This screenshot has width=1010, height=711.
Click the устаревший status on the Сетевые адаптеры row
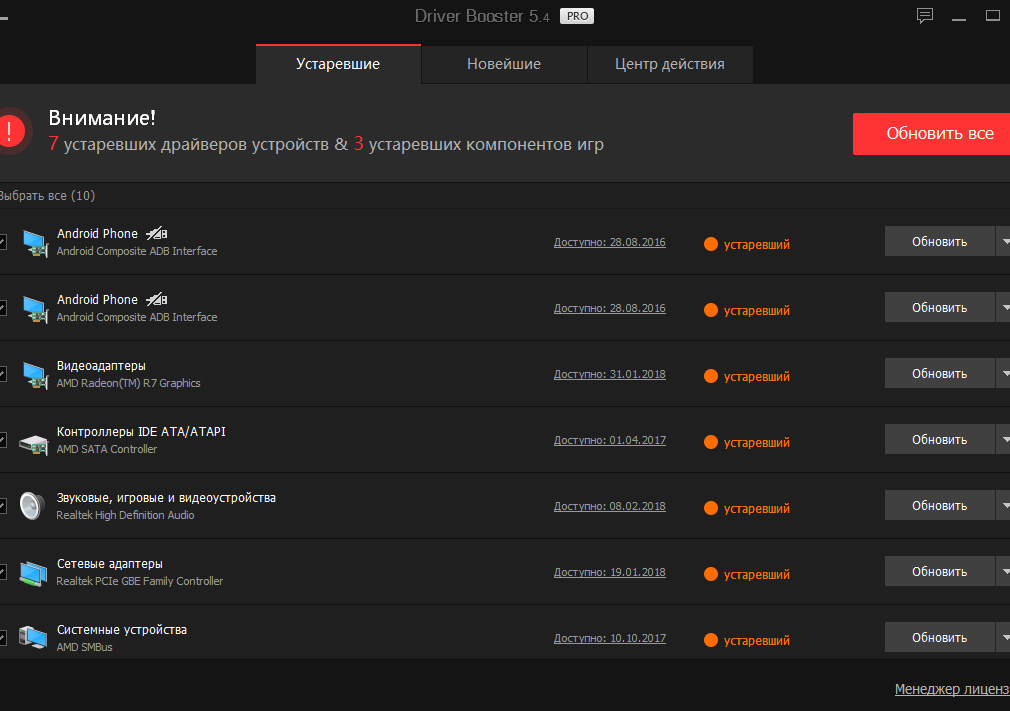[757, 574]
